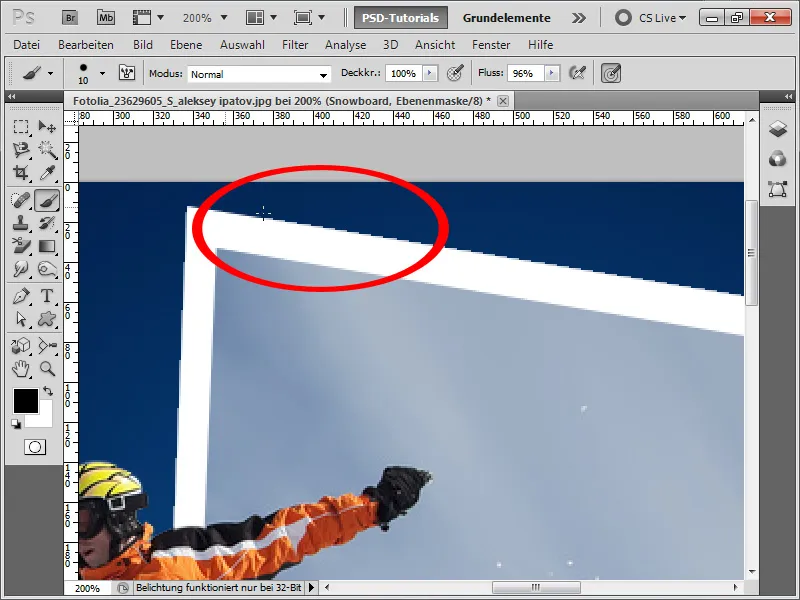
Task: Select the Type tool
Action: point(47,296)
